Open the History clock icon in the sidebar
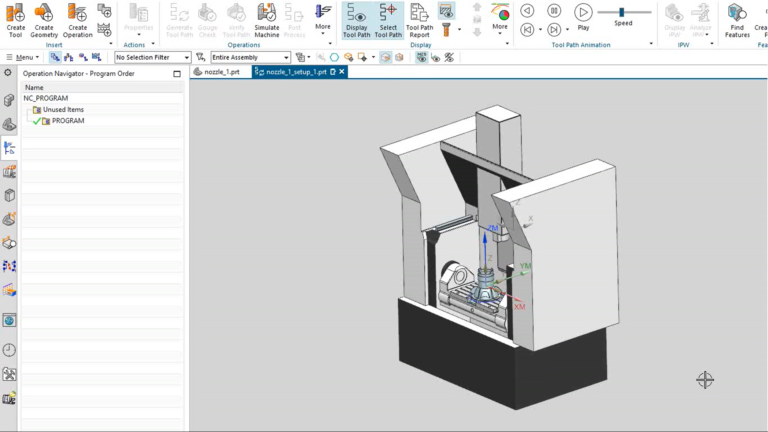 [x=9, y=350]
